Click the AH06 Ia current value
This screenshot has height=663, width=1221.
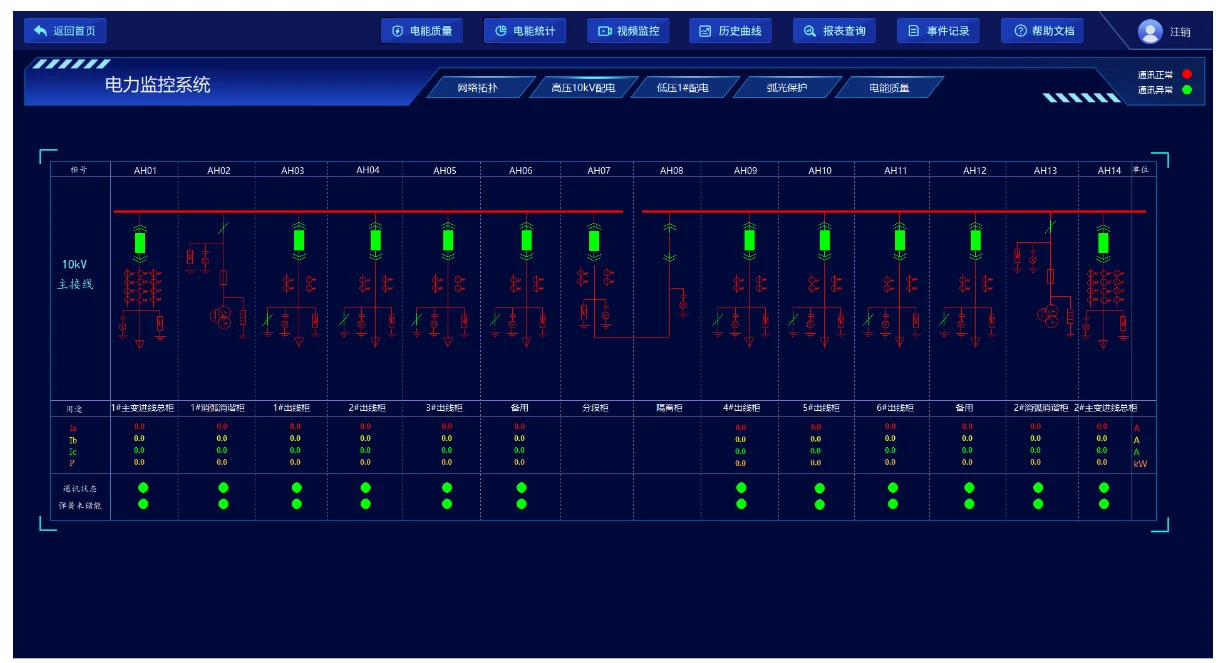point(519,427)
